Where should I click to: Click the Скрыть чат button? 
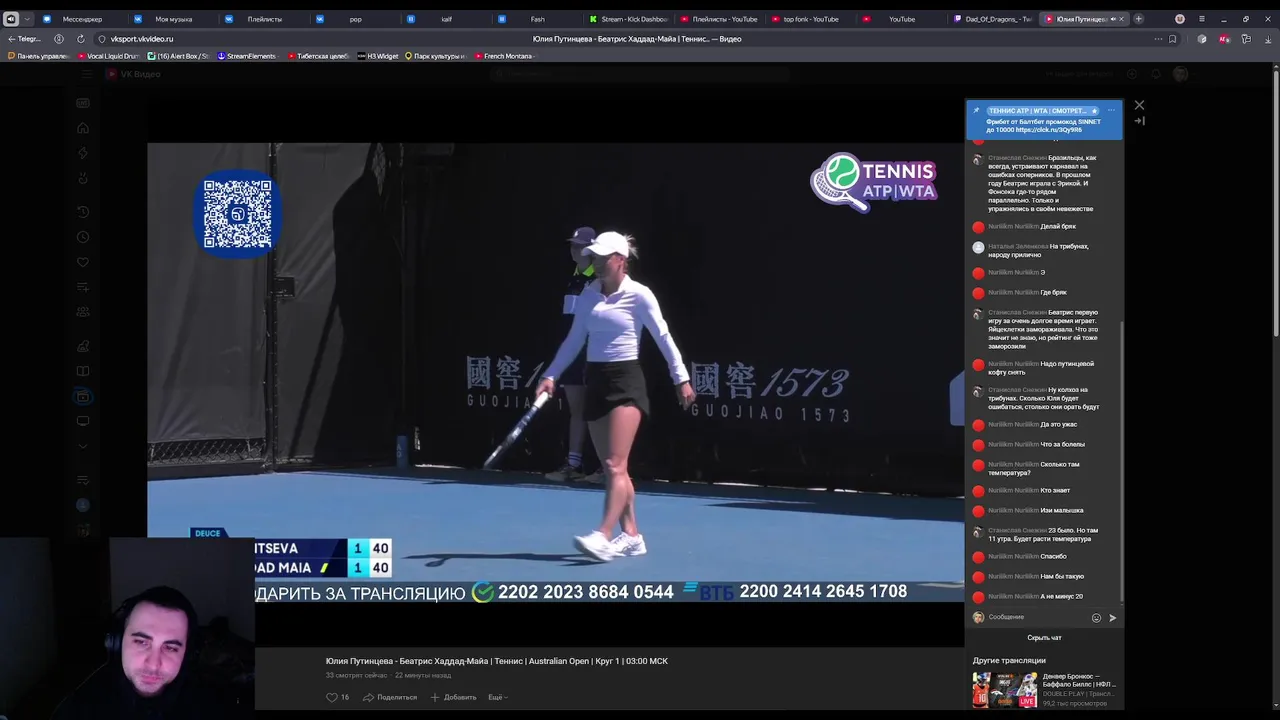click(1044, 638)
